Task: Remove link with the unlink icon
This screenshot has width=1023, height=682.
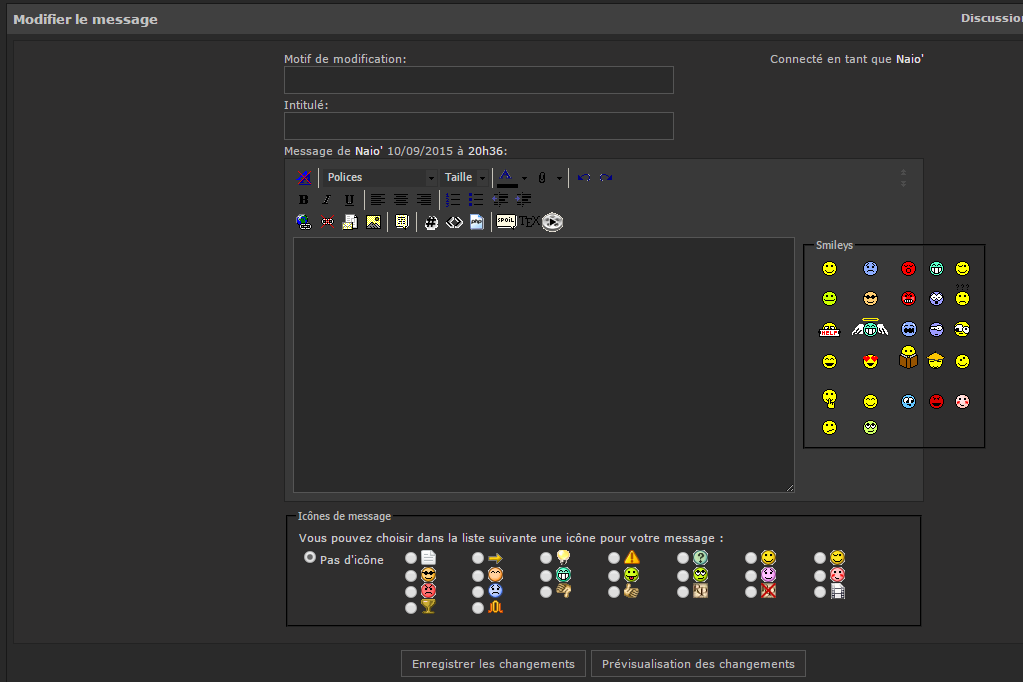Action: tap(327, 223)
